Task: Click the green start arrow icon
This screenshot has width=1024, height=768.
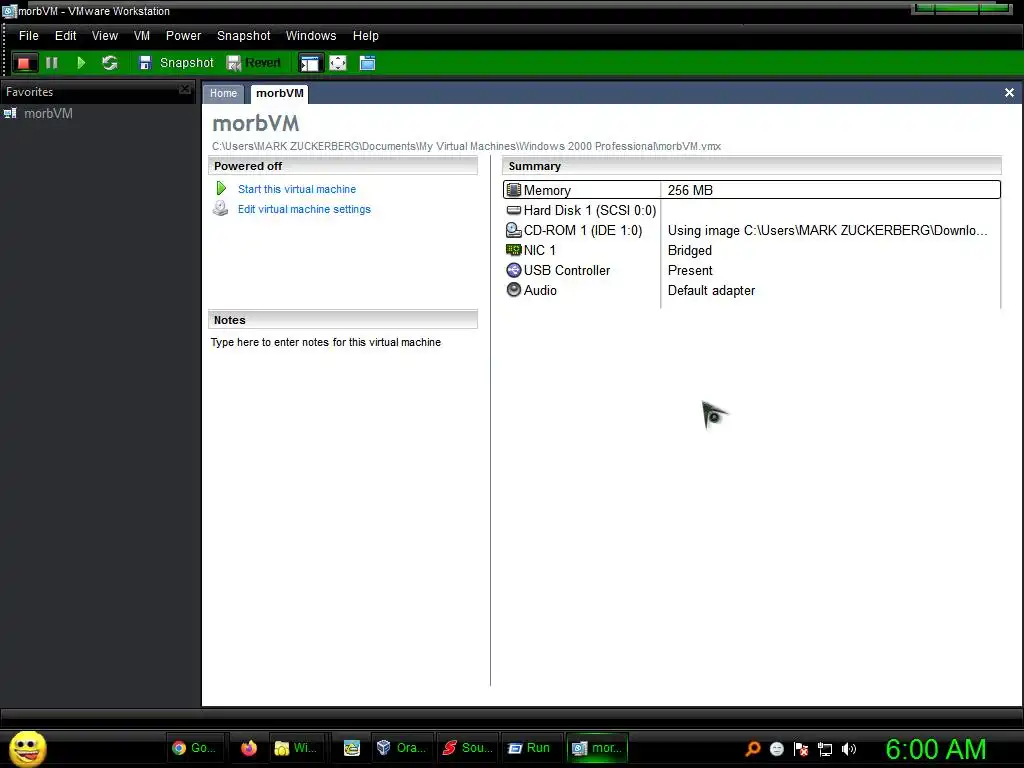Action: coord(221,189)
